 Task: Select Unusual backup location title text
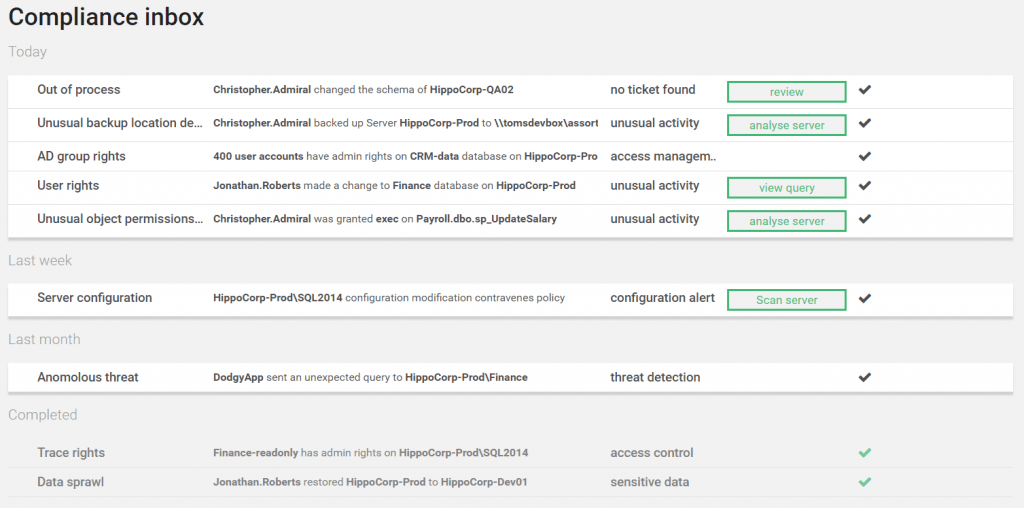[120, 123]
